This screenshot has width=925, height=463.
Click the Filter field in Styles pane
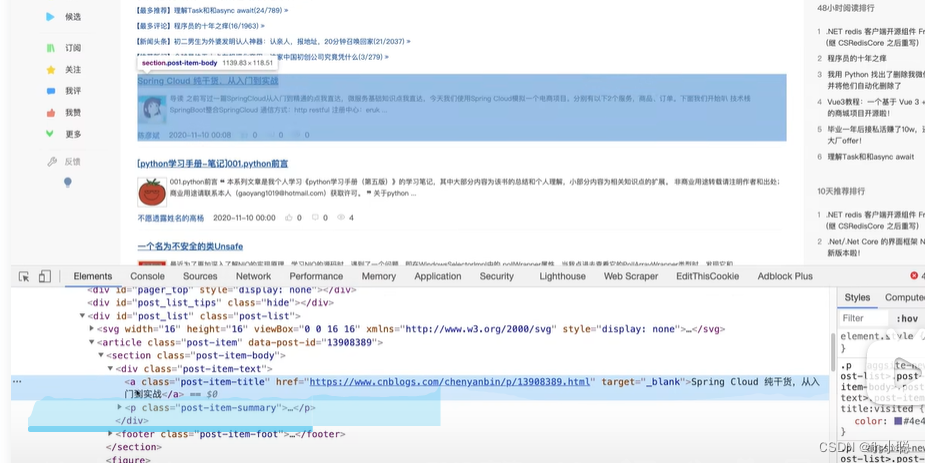[x=862, y=318]
